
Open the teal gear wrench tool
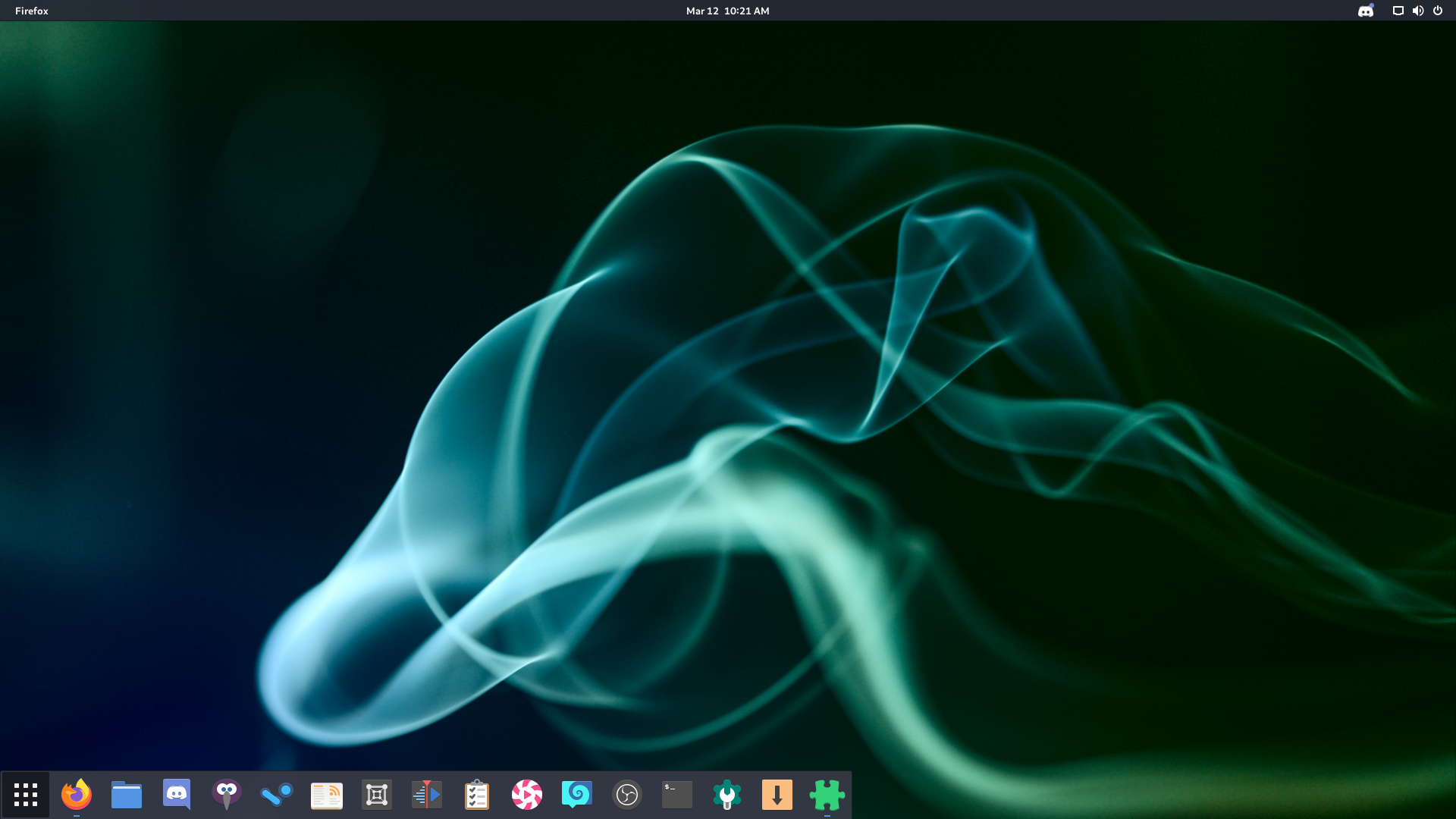click(726, 795)
